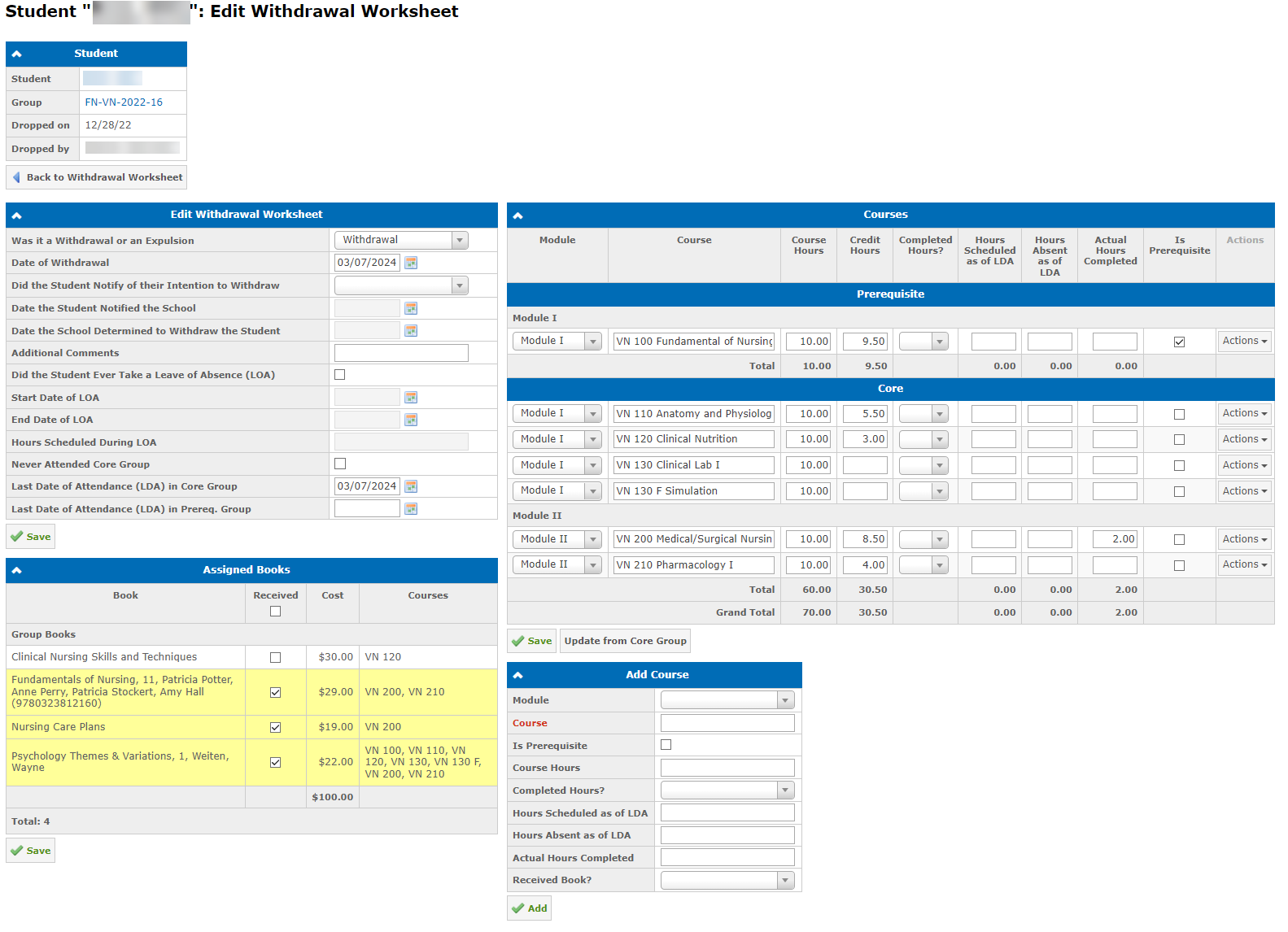The height and width of the screenshot is (932, 1288).
Task: Uncheck Is Prerequisite for VN 100 course
Action: coord(1180,342)
